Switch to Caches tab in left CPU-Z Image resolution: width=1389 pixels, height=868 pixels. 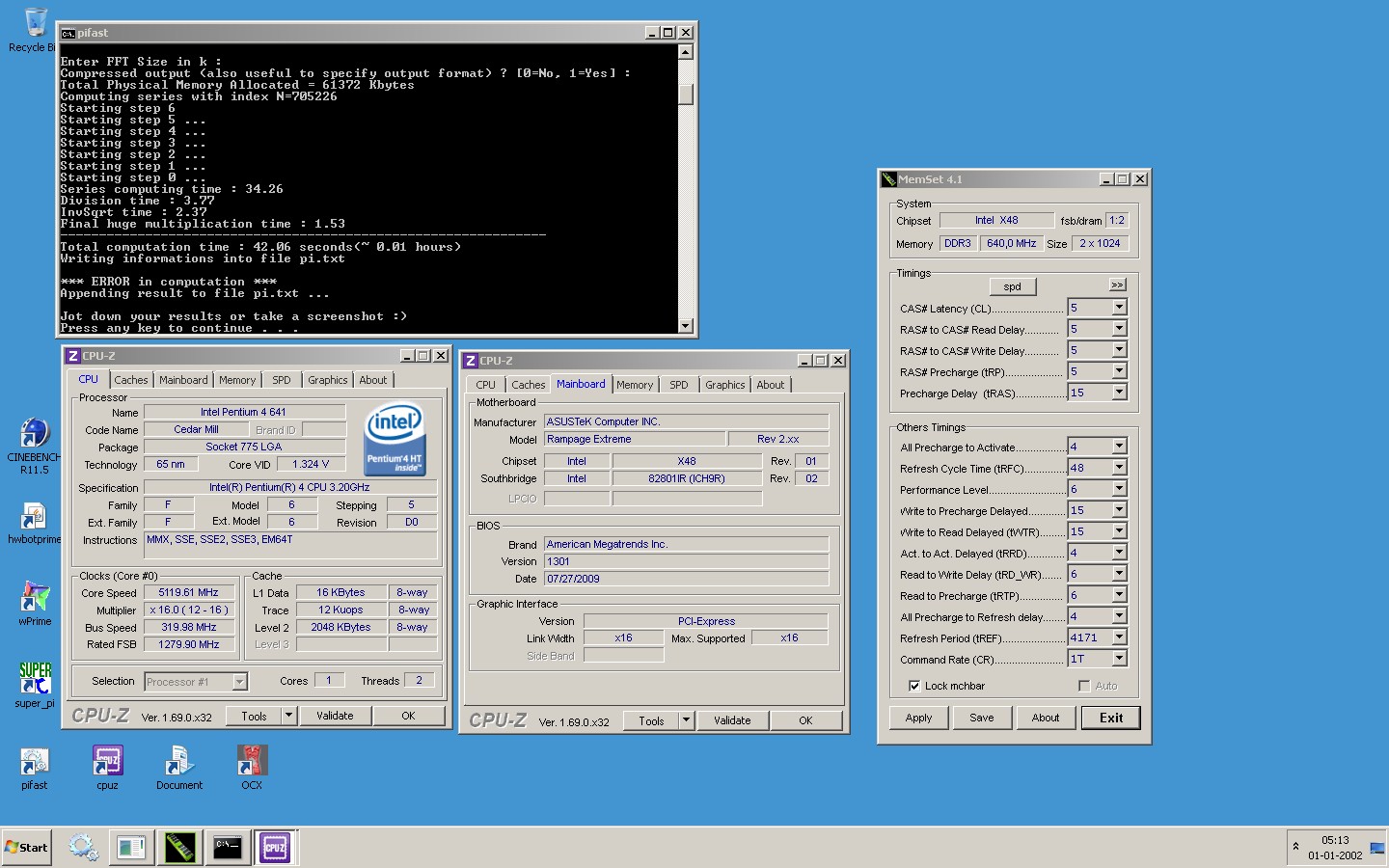131,380
